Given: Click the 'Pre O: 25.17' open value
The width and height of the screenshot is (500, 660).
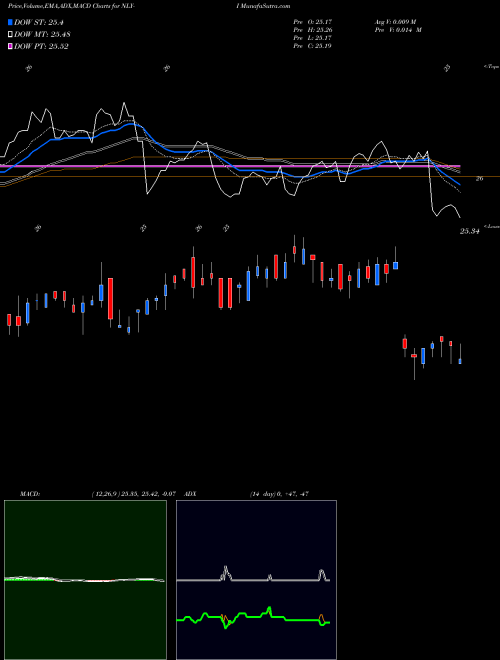Looking at the screenshot, I should (313, 21).
